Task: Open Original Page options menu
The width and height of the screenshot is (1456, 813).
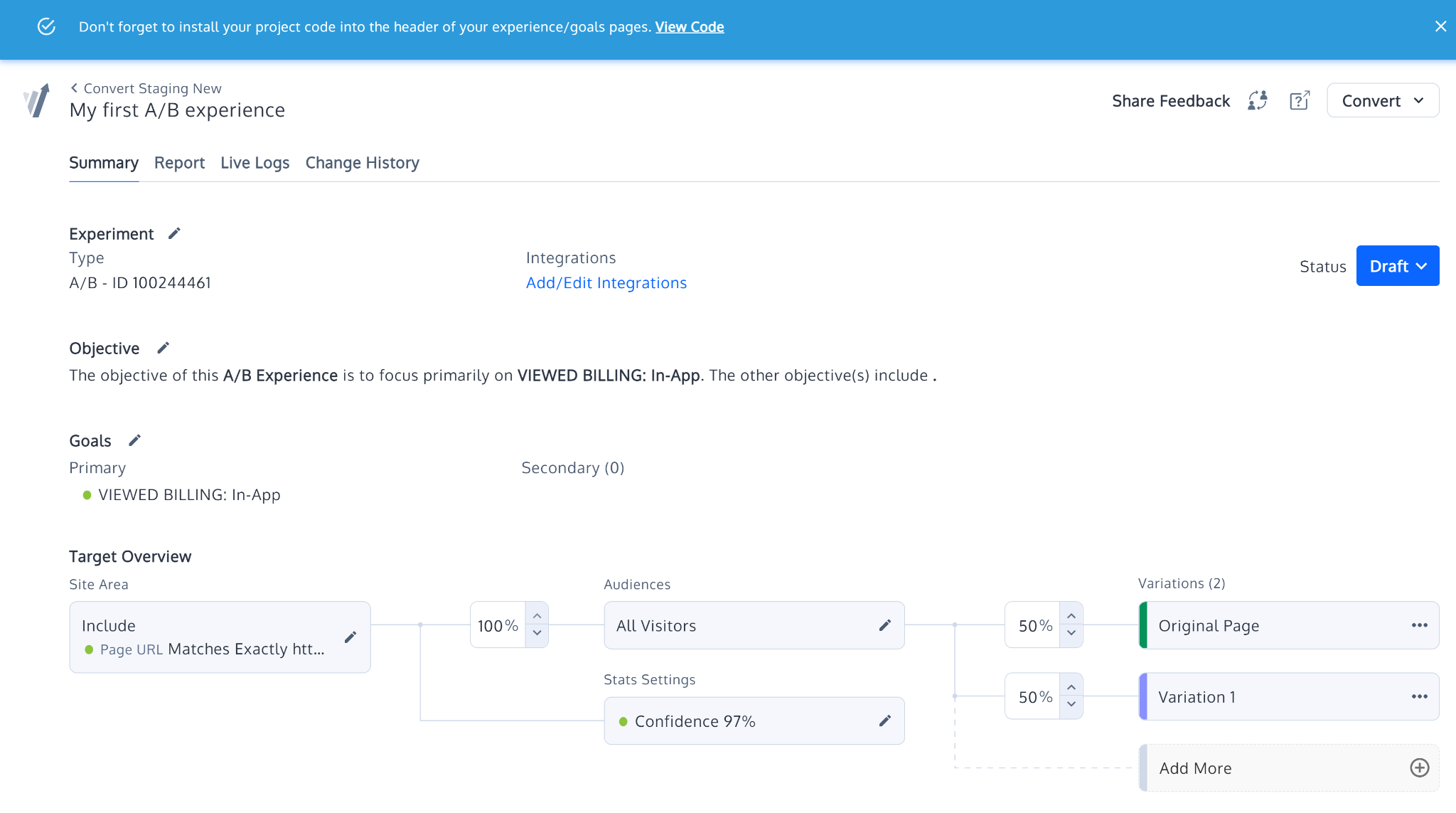Action: [x=1419, y=625]
